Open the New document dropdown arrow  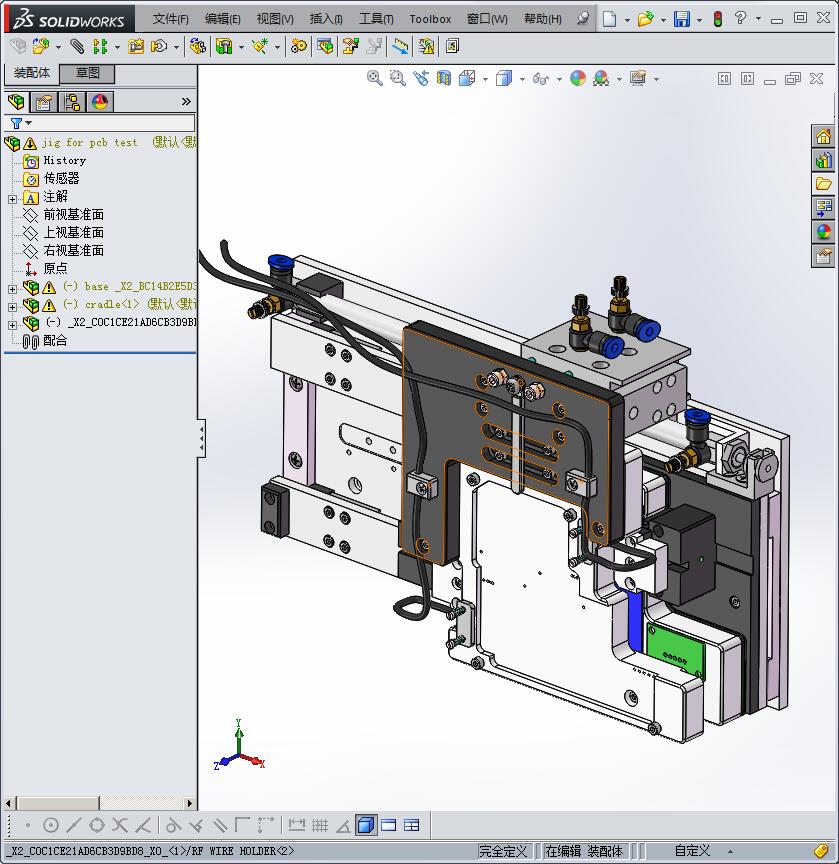(x=627, y=20)
